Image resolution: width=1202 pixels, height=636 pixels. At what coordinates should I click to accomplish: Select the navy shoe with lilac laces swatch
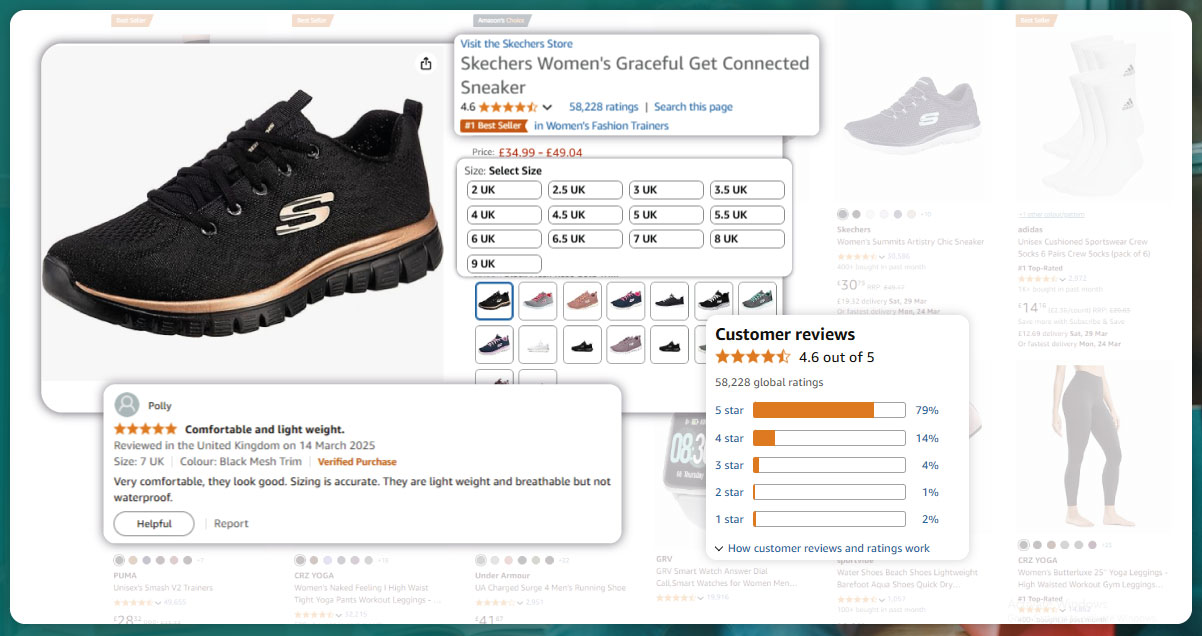(x=494, y=345)
